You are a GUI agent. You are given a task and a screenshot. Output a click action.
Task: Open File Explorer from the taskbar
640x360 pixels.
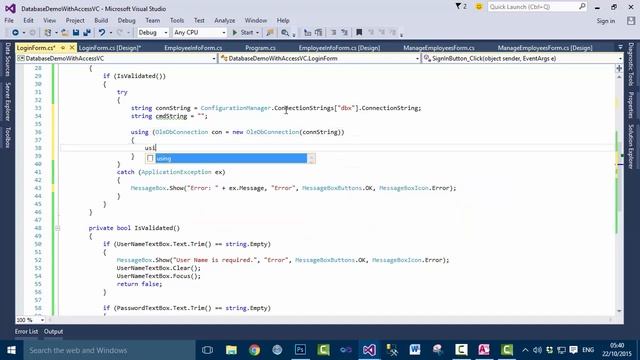click(231, 350)
